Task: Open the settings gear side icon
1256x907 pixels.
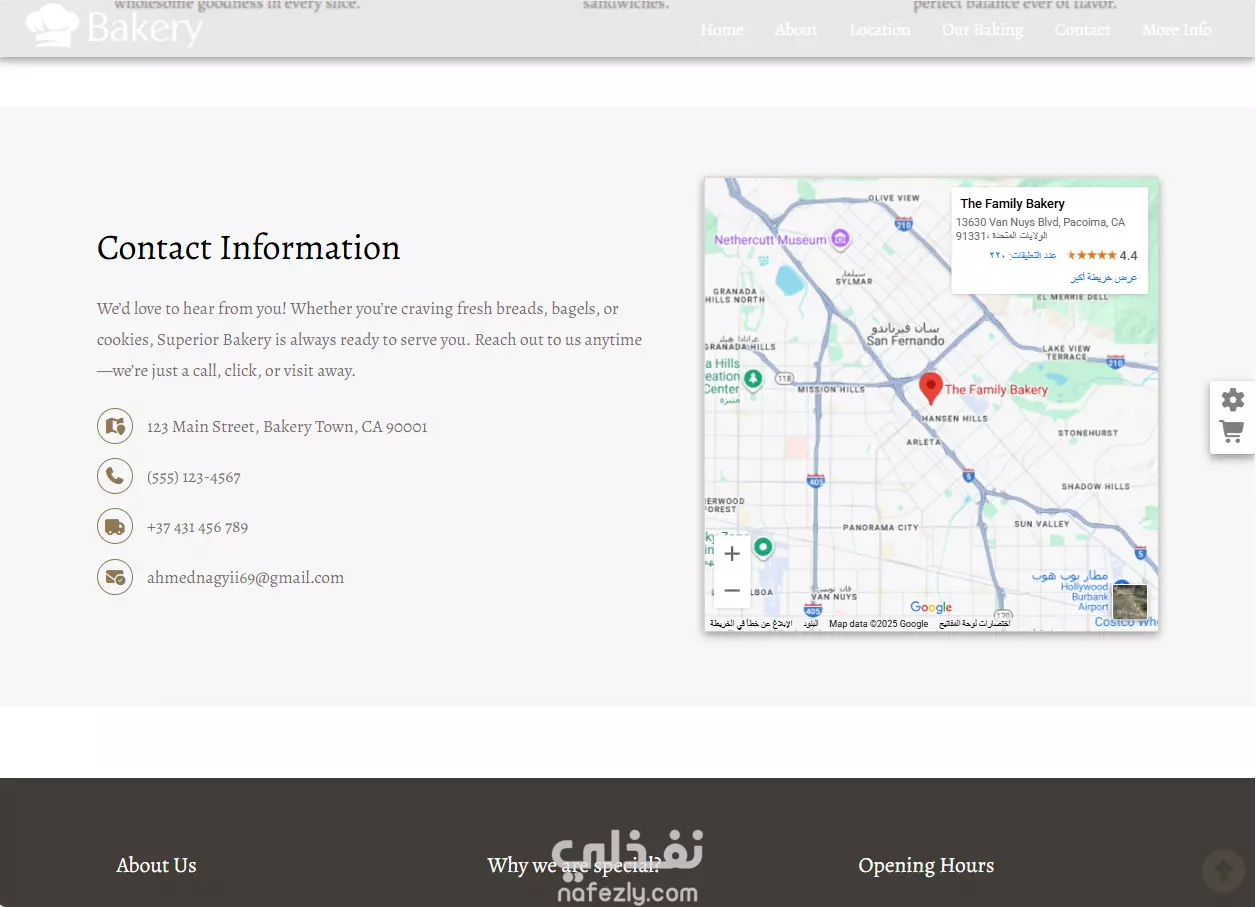Action: 1233,400
